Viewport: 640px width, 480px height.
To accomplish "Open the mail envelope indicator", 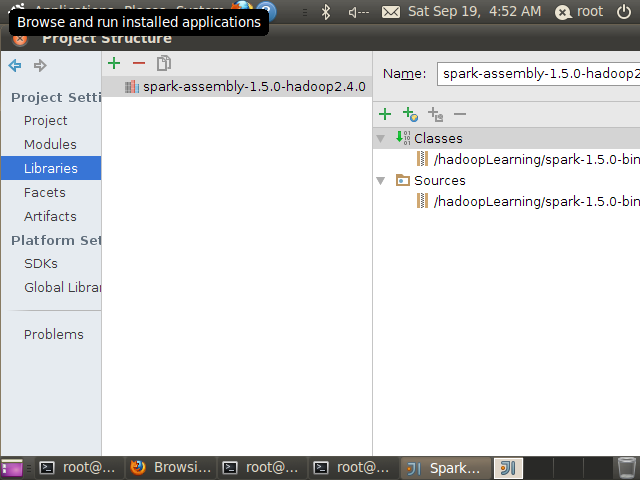I will click(x=391, y=12).
